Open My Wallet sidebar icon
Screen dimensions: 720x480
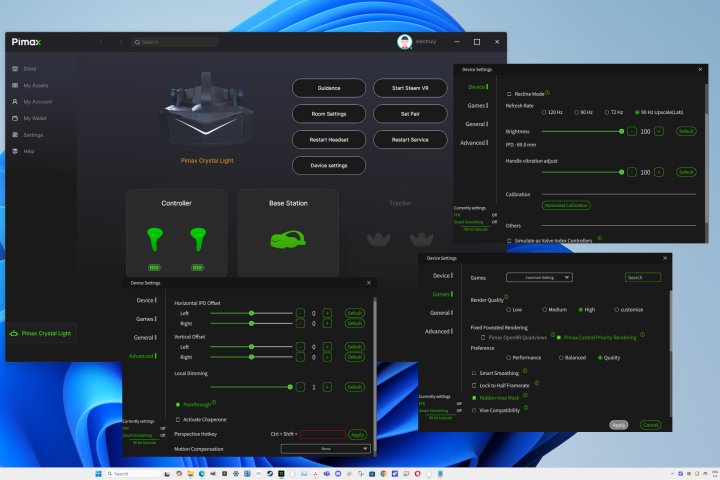pos(15,119)
